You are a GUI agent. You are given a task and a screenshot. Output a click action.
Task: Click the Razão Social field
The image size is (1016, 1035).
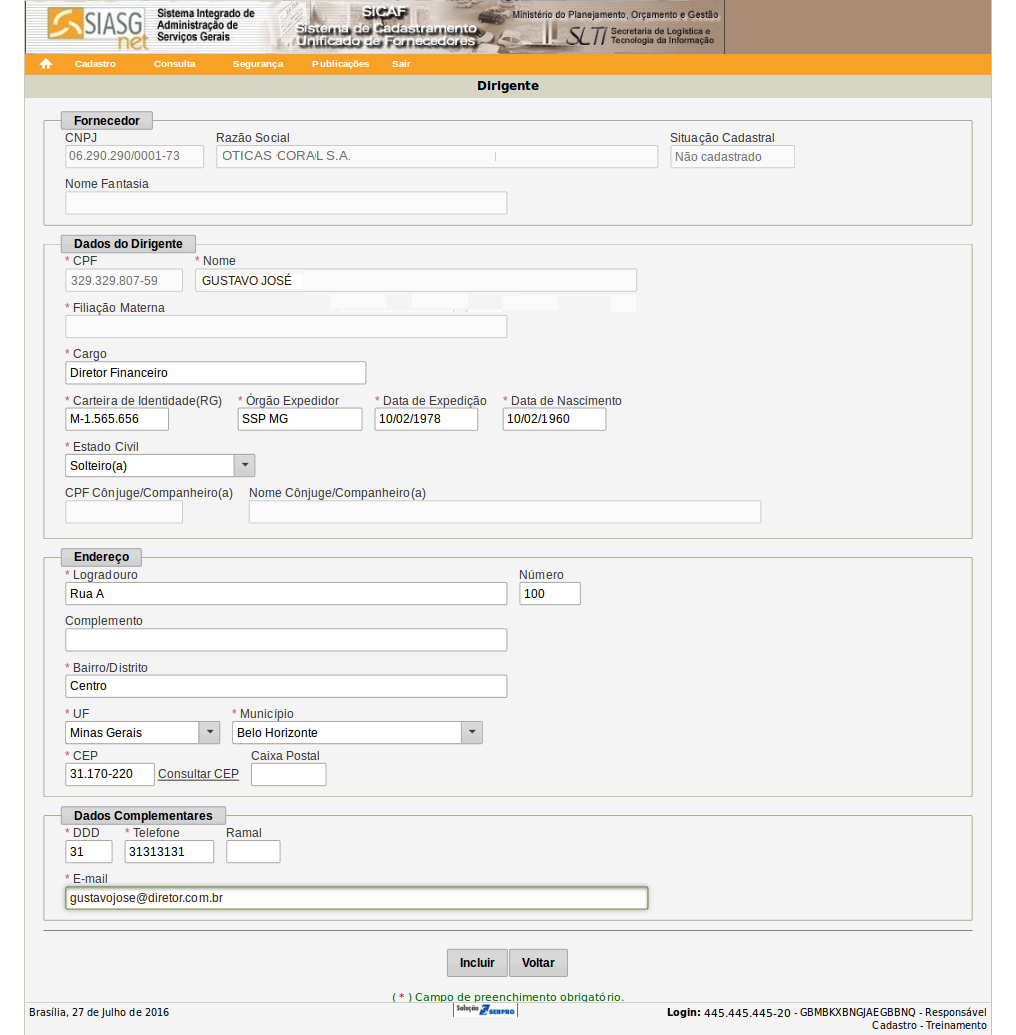coord(437,156)
